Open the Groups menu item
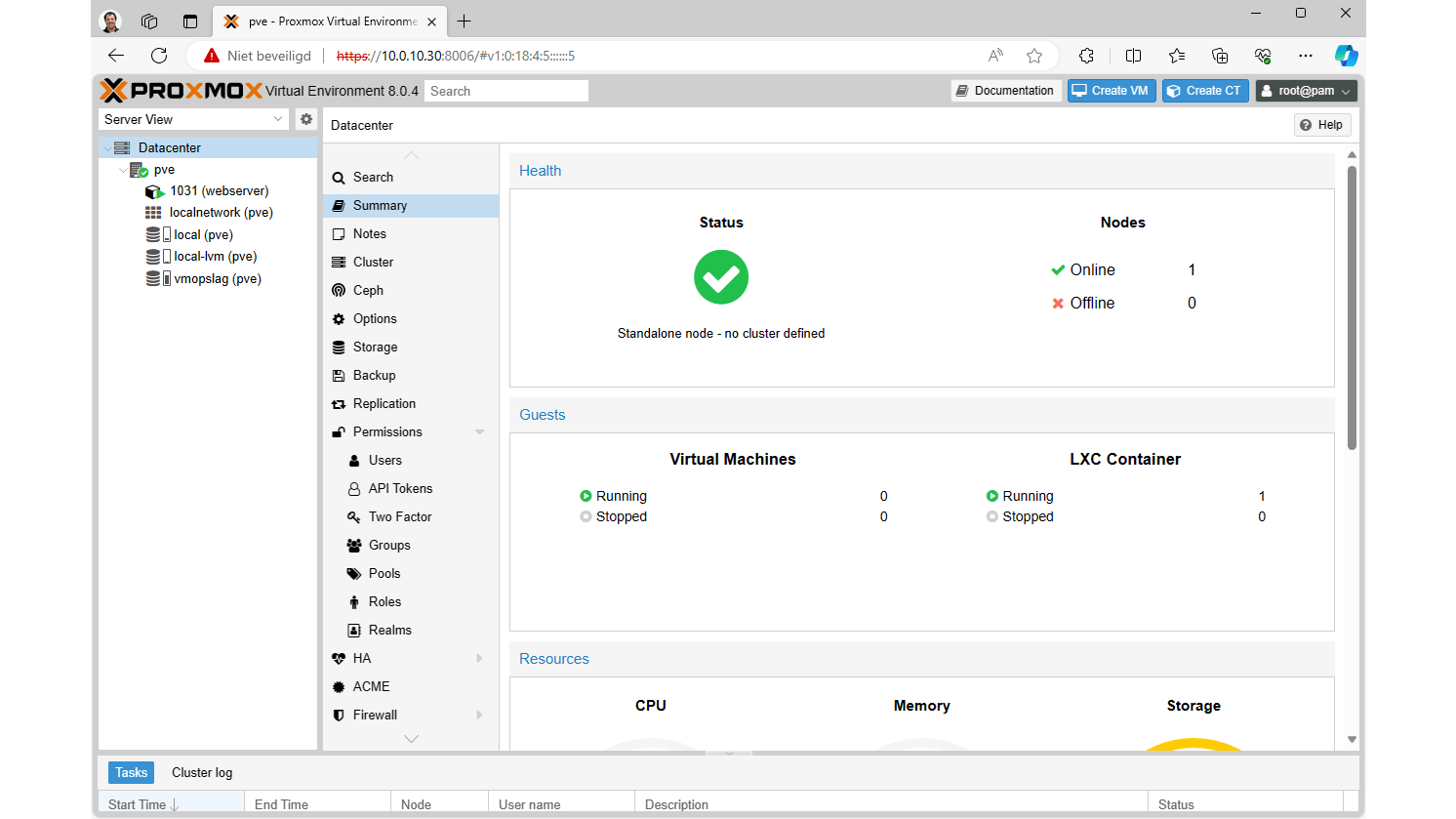This screenshot has width=1456, height=819. [410, 546]
